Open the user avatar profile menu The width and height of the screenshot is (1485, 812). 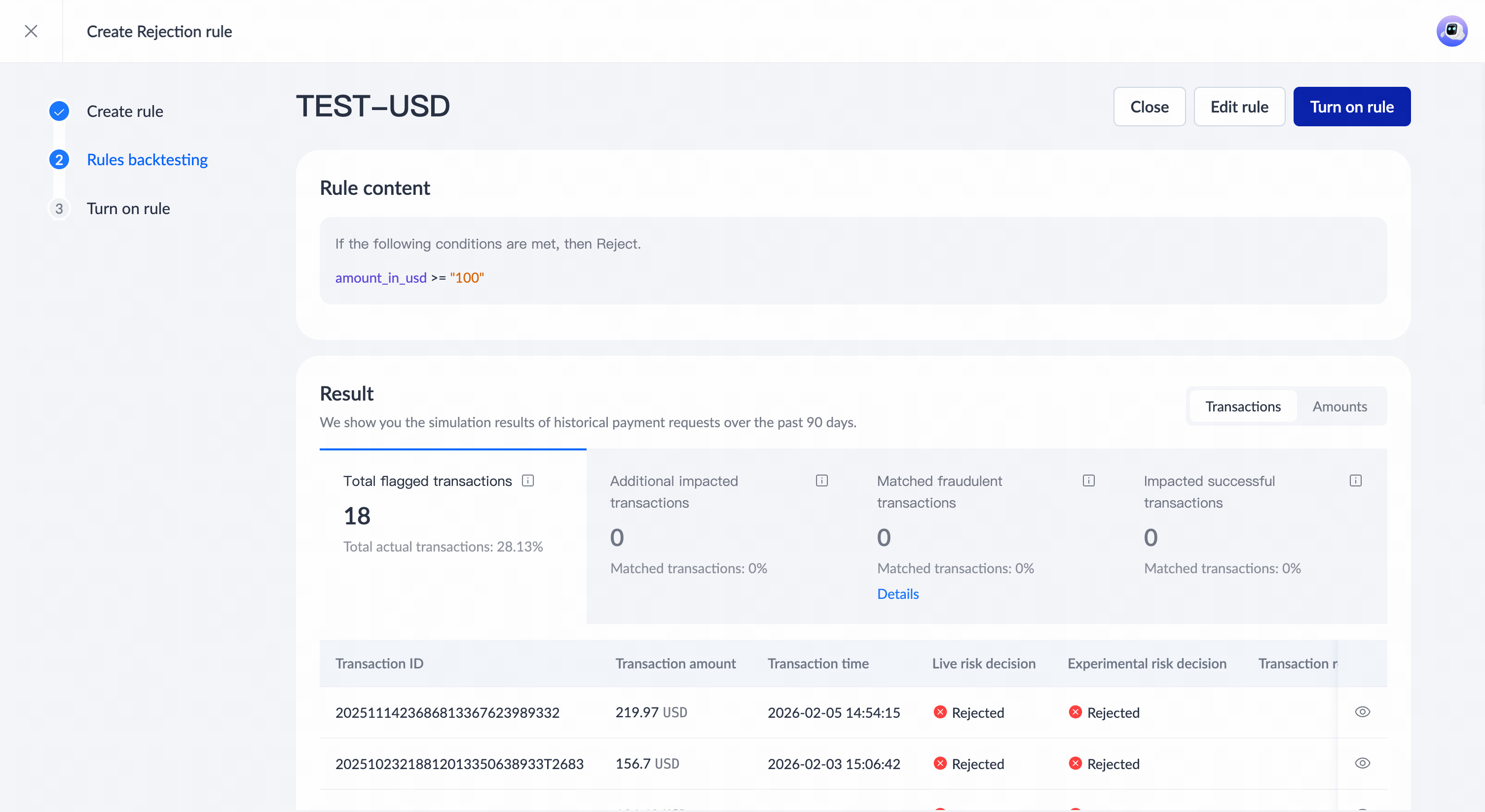(1451, 31)
